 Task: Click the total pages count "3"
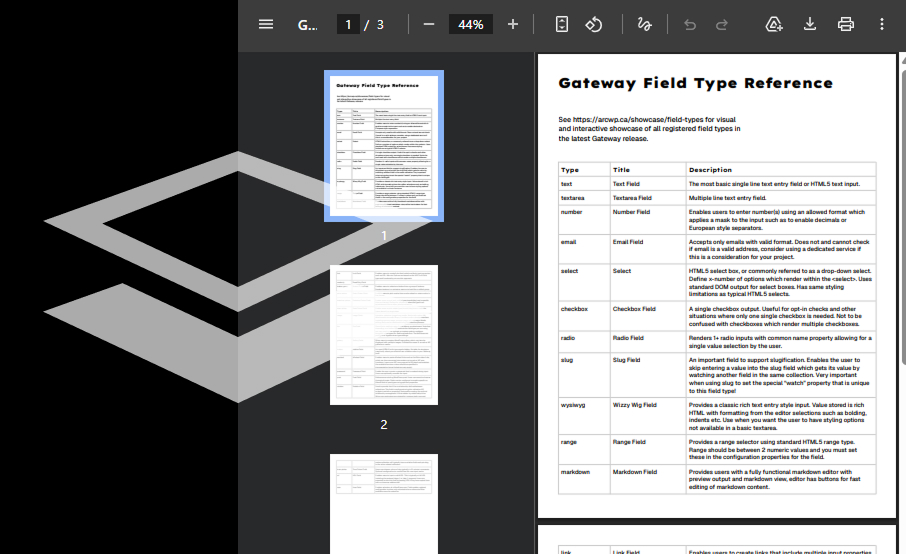pyautogui.click(x=380, y=25)
